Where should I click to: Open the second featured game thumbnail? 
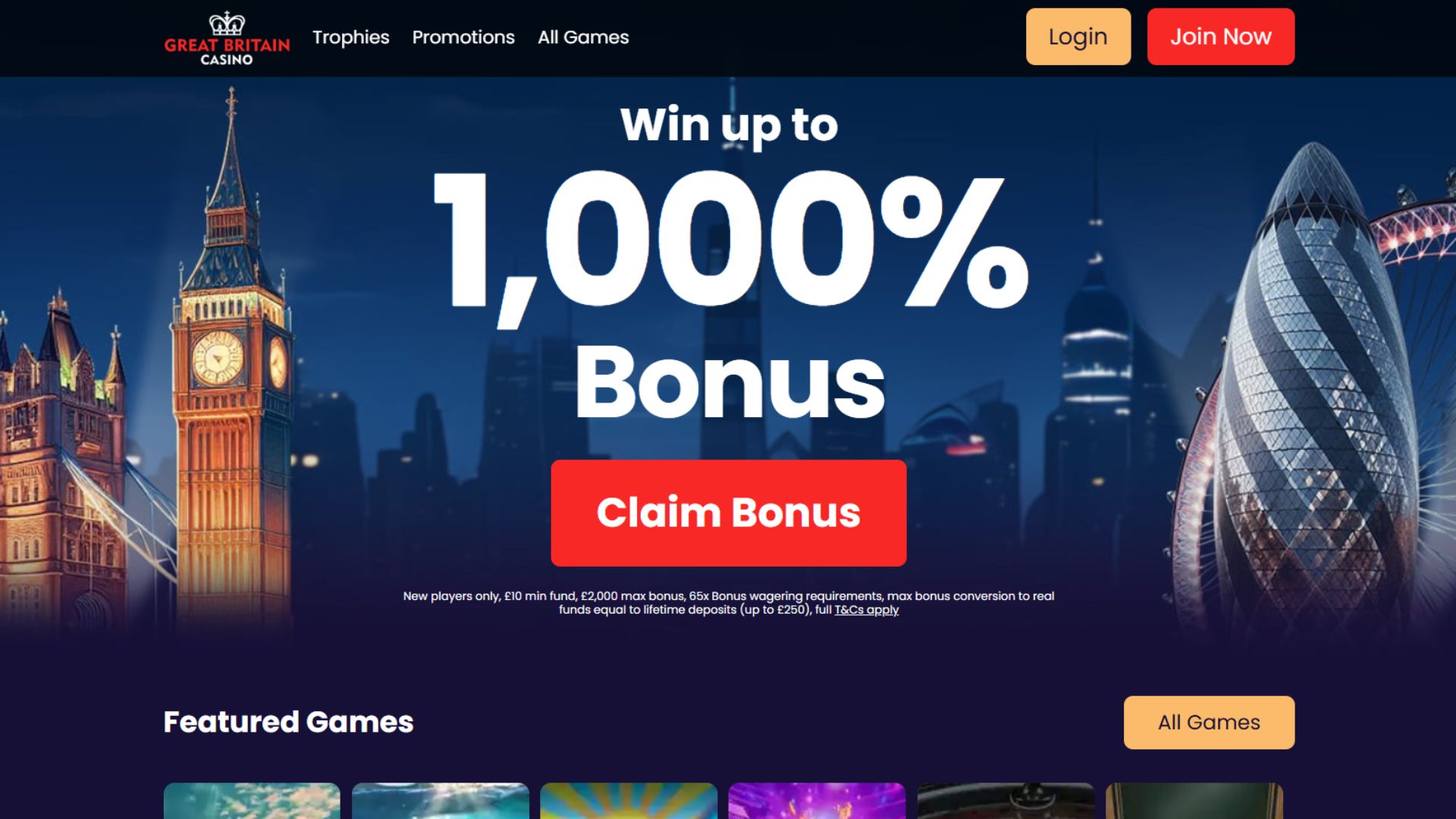click(440, 801)
